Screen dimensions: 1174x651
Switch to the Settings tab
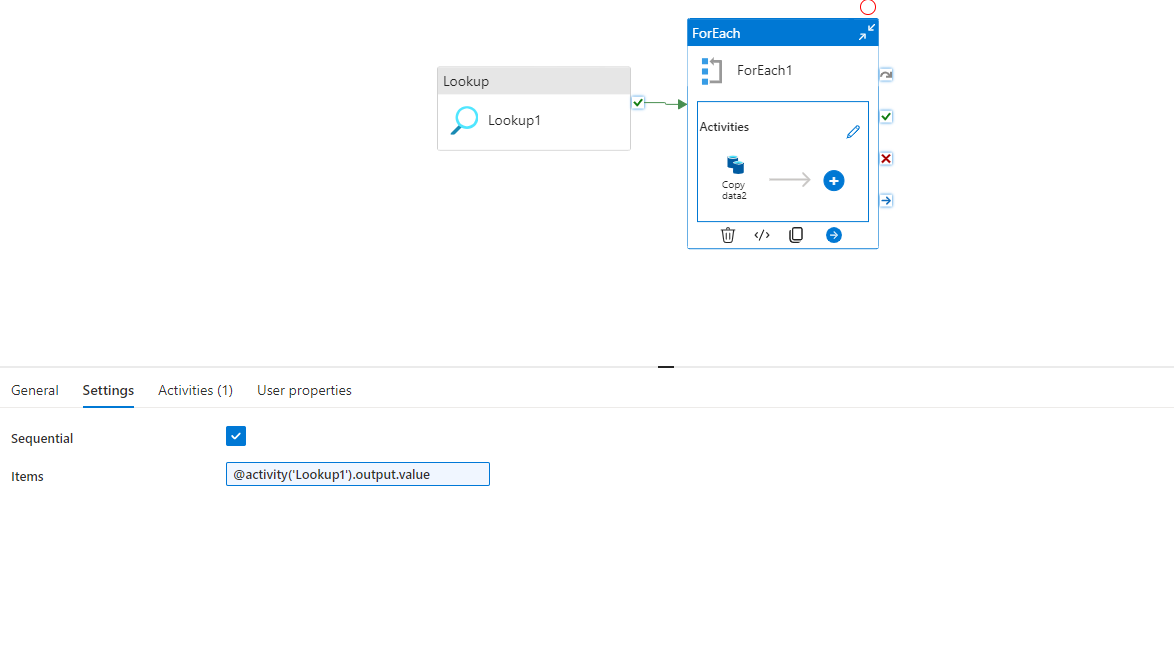(108, 390)
